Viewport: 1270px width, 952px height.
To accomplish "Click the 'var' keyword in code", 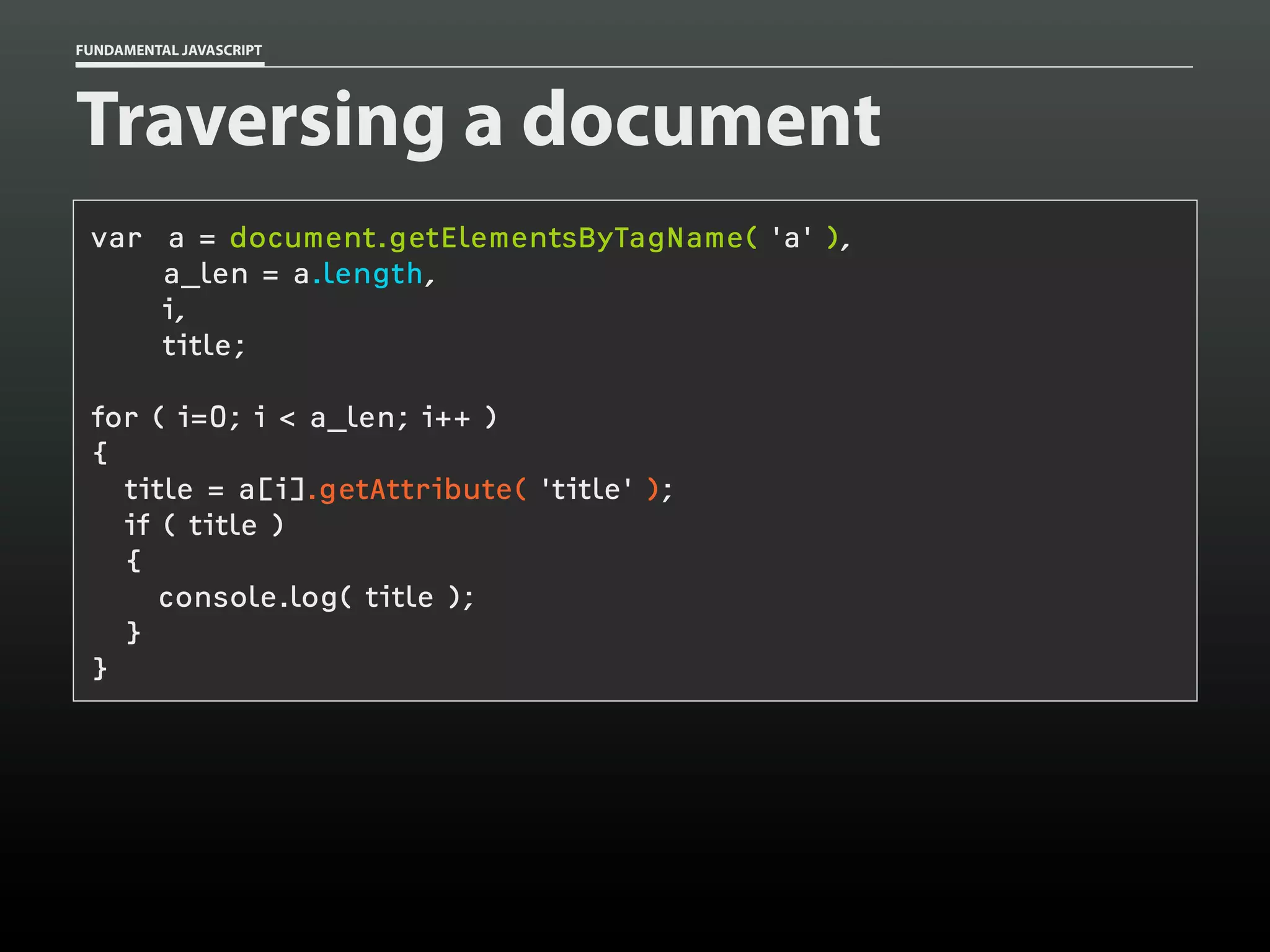I will pyautogui.click(x=116, y=239).
